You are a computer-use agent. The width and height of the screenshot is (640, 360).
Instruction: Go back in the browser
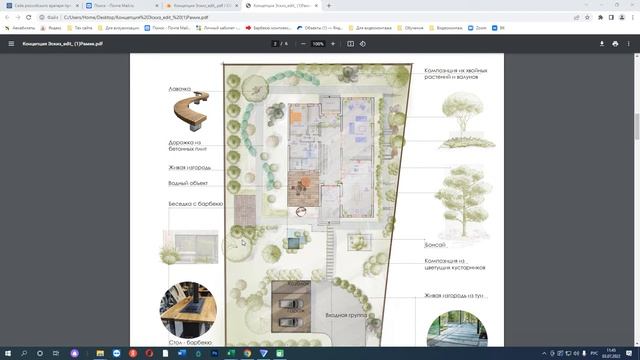7,18
